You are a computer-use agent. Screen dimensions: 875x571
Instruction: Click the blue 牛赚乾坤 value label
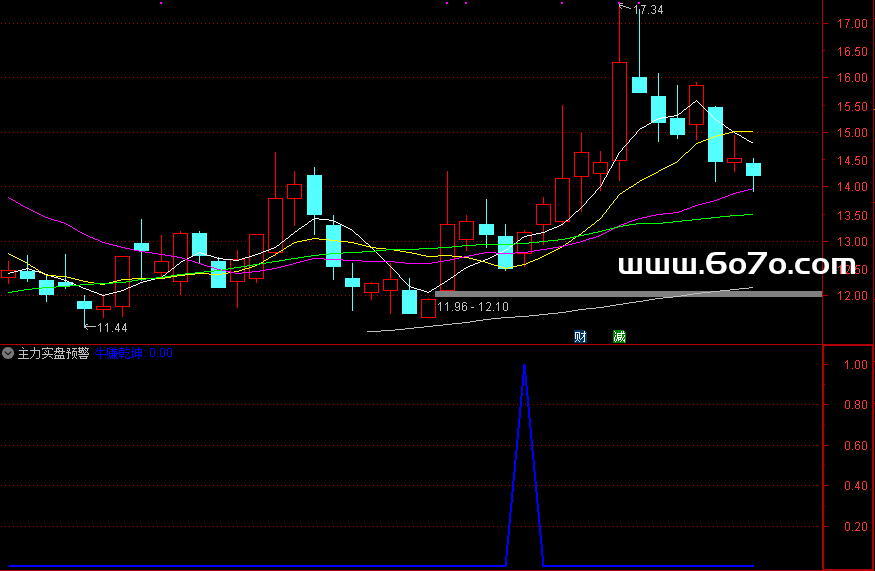tap(134, 353)
